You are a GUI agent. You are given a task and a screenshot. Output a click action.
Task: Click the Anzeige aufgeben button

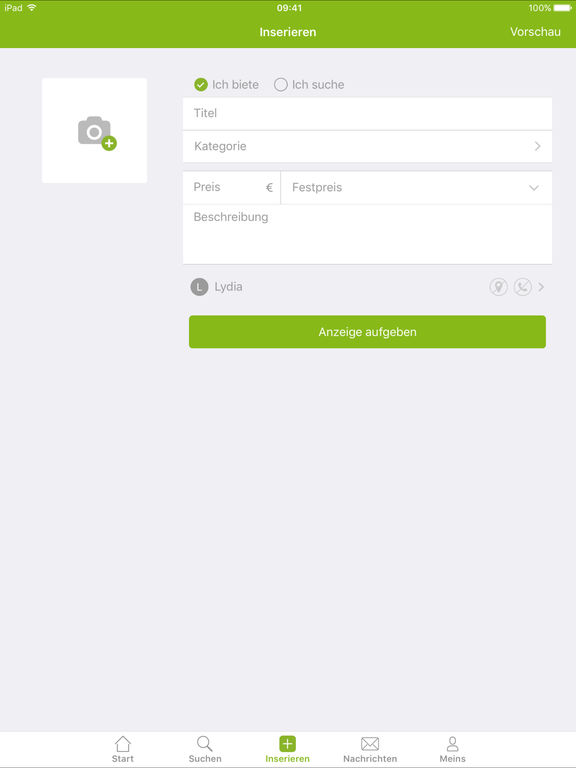367,332
